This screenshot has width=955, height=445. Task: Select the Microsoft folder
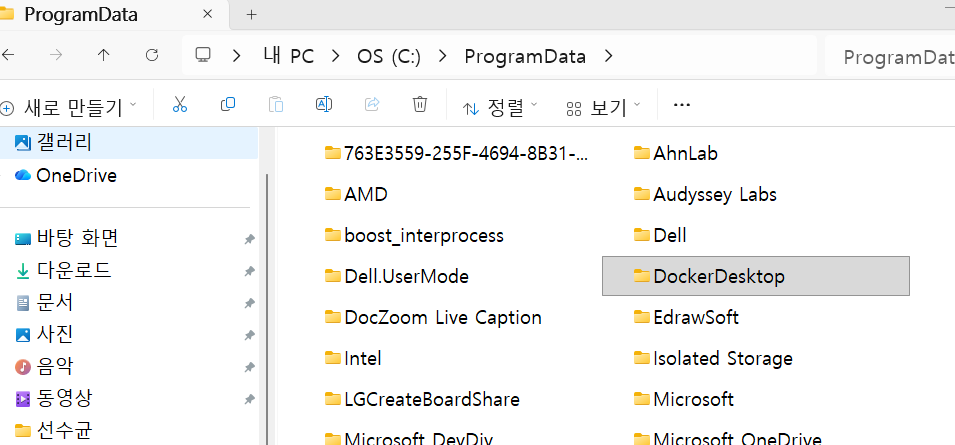click(683, 399)
